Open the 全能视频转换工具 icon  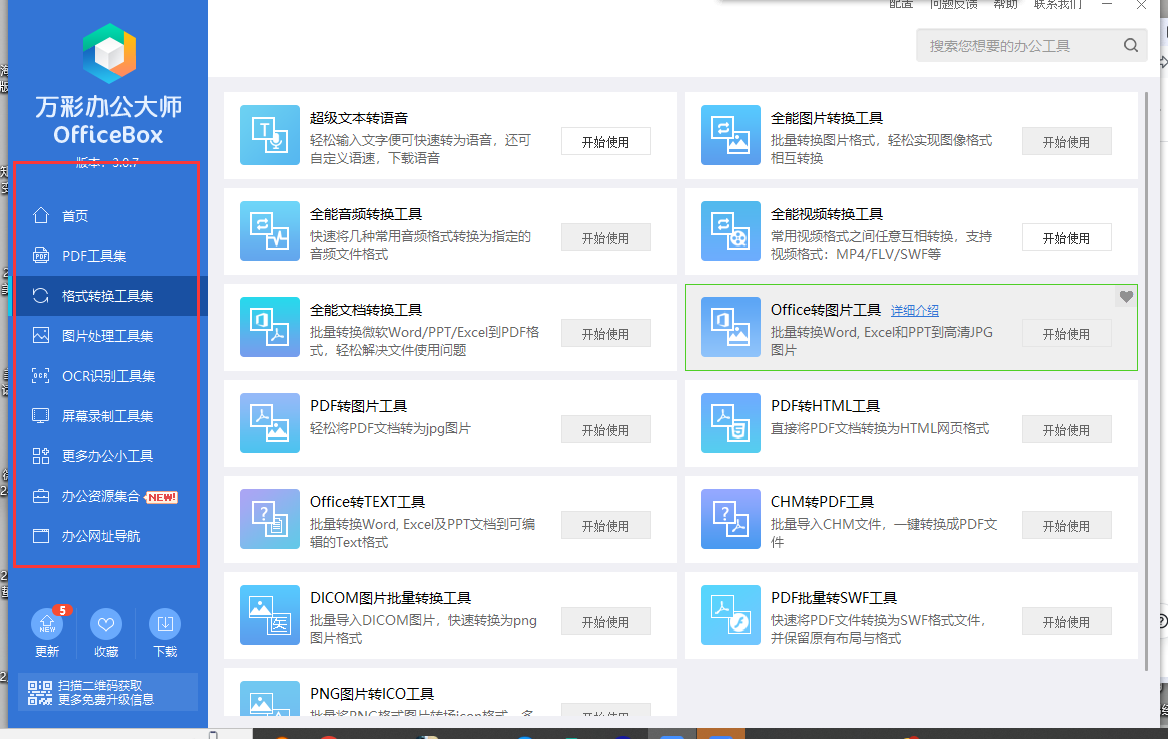(x=731, y=231)
